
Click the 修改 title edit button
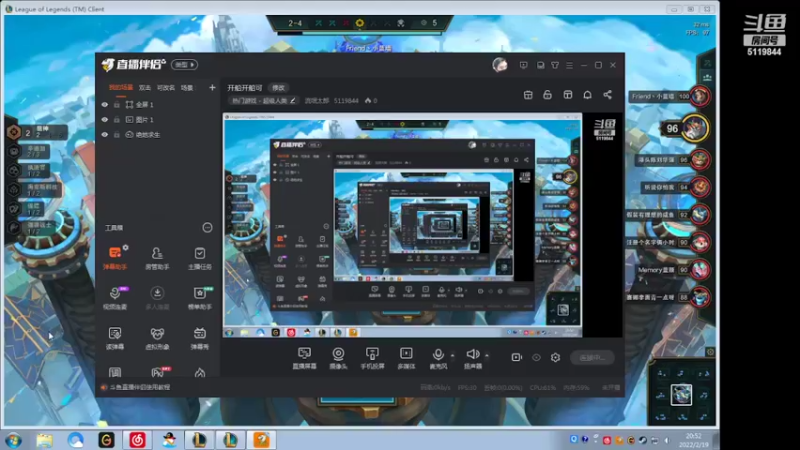click(279, 88)
